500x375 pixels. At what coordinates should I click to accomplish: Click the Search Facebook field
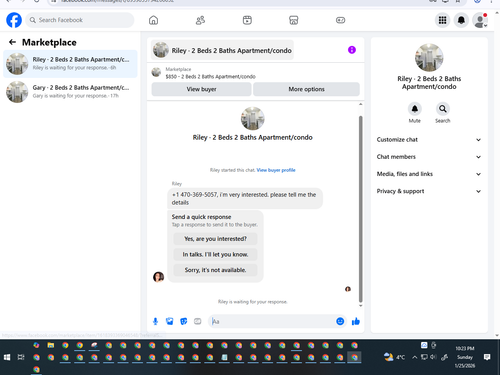click(x=80, y=20)
